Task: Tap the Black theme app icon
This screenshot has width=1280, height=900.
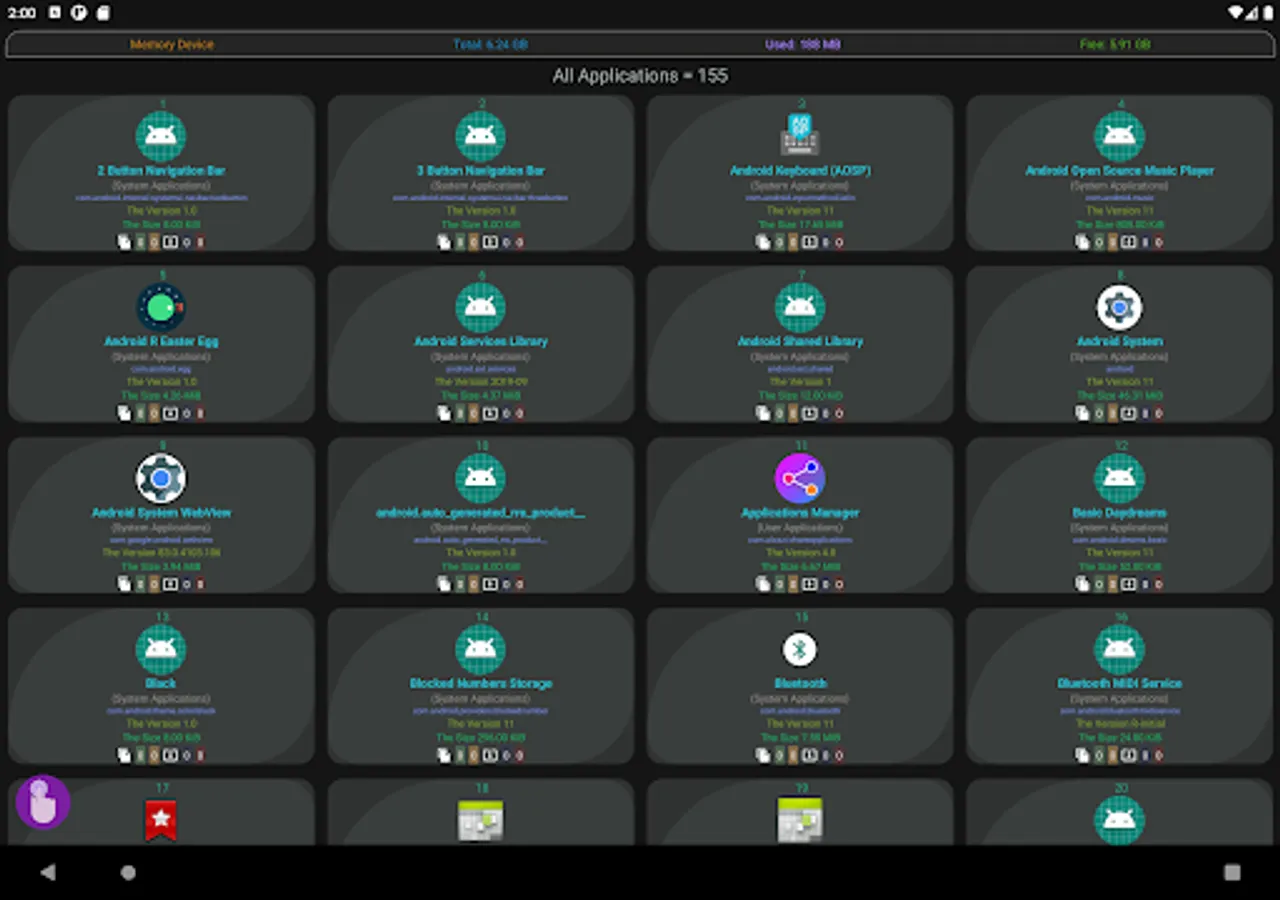Action: pyautogui.click(x=161, y=649)
